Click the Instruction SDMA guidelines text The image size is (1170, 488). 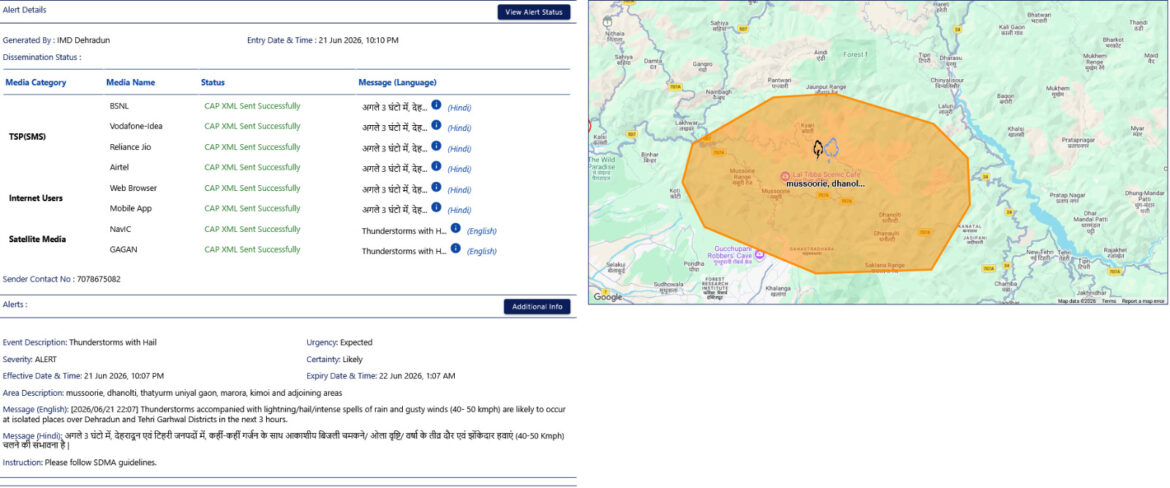coord(101,463)
